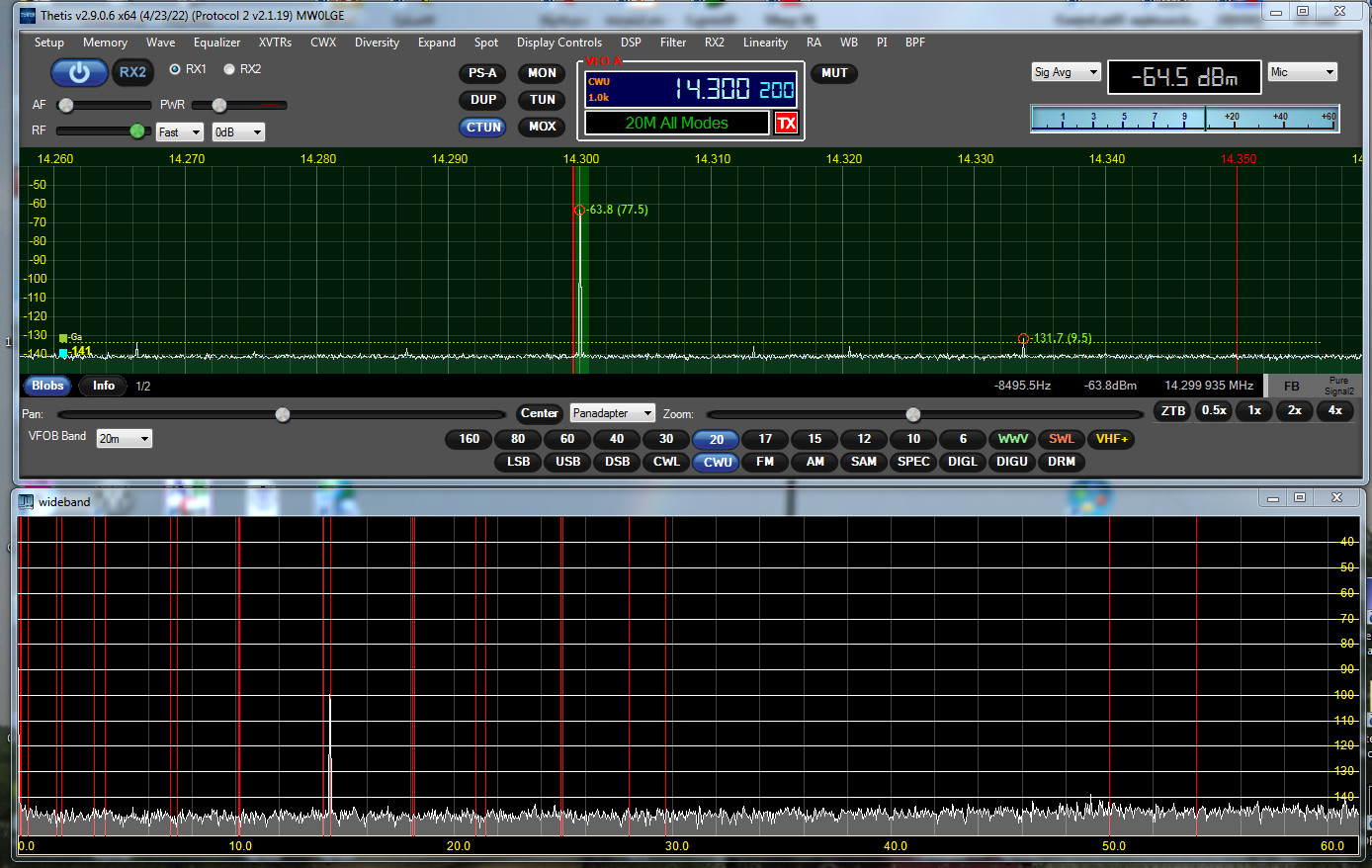This screenshot has height=868, width=1372.
Task: Click the VFO A frequency display
Action: 691,89
